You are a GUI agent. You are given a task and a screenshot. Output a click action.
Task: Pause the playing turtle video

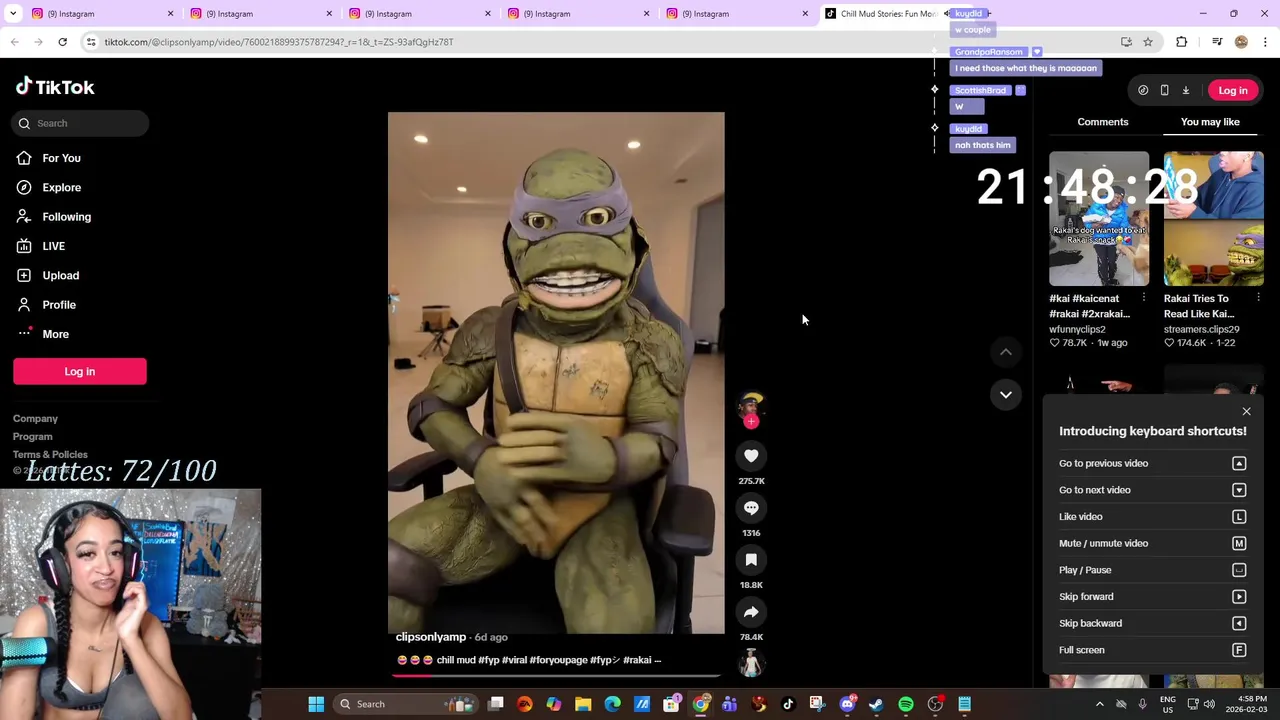pyautogui.click(x=556, y=373)
